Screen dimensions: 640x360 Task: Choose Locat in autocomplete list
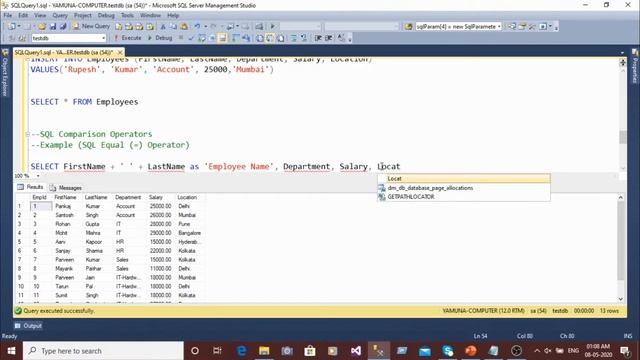464,179
